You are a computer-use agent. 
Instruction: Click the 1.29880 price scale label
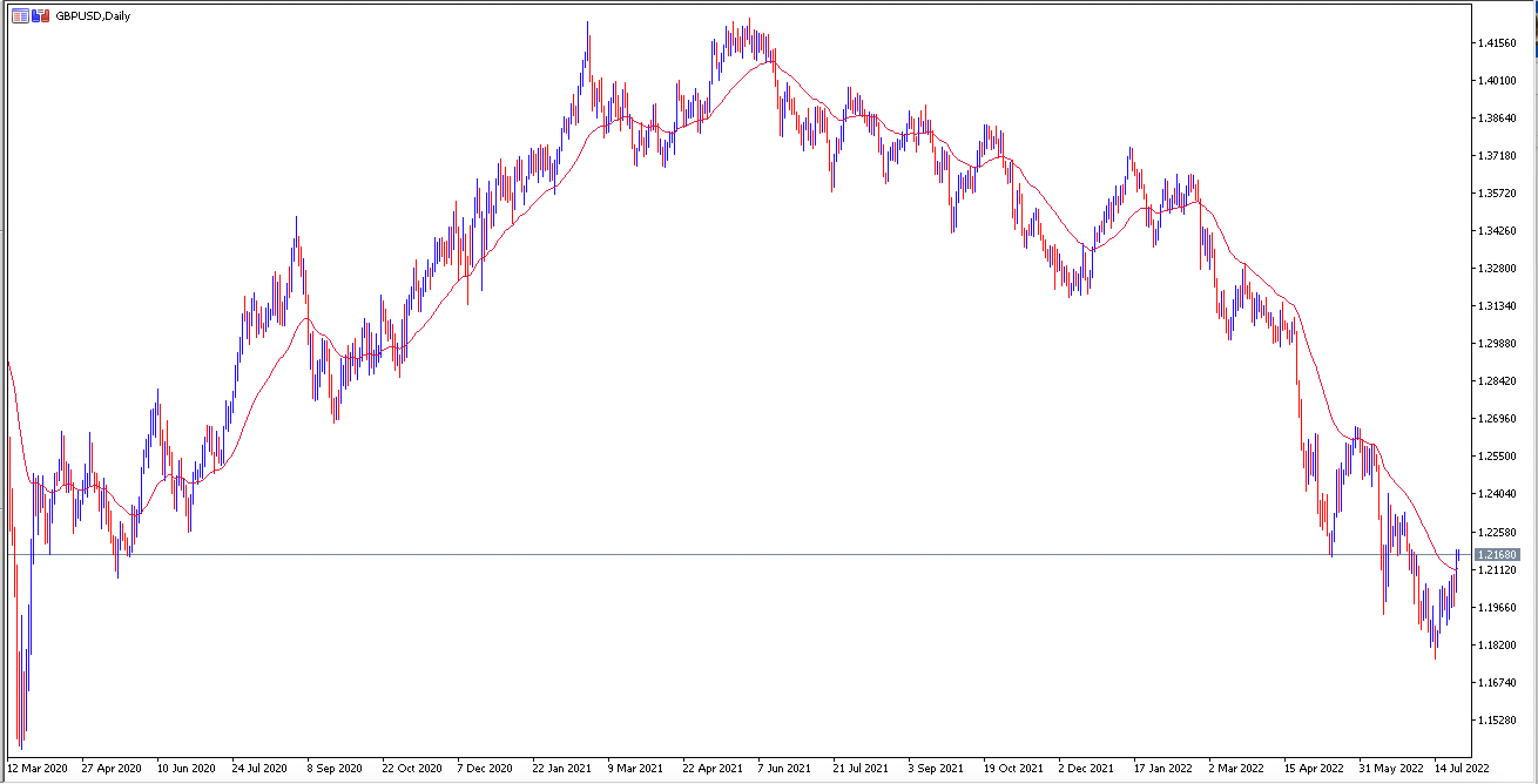[1496, 344]
